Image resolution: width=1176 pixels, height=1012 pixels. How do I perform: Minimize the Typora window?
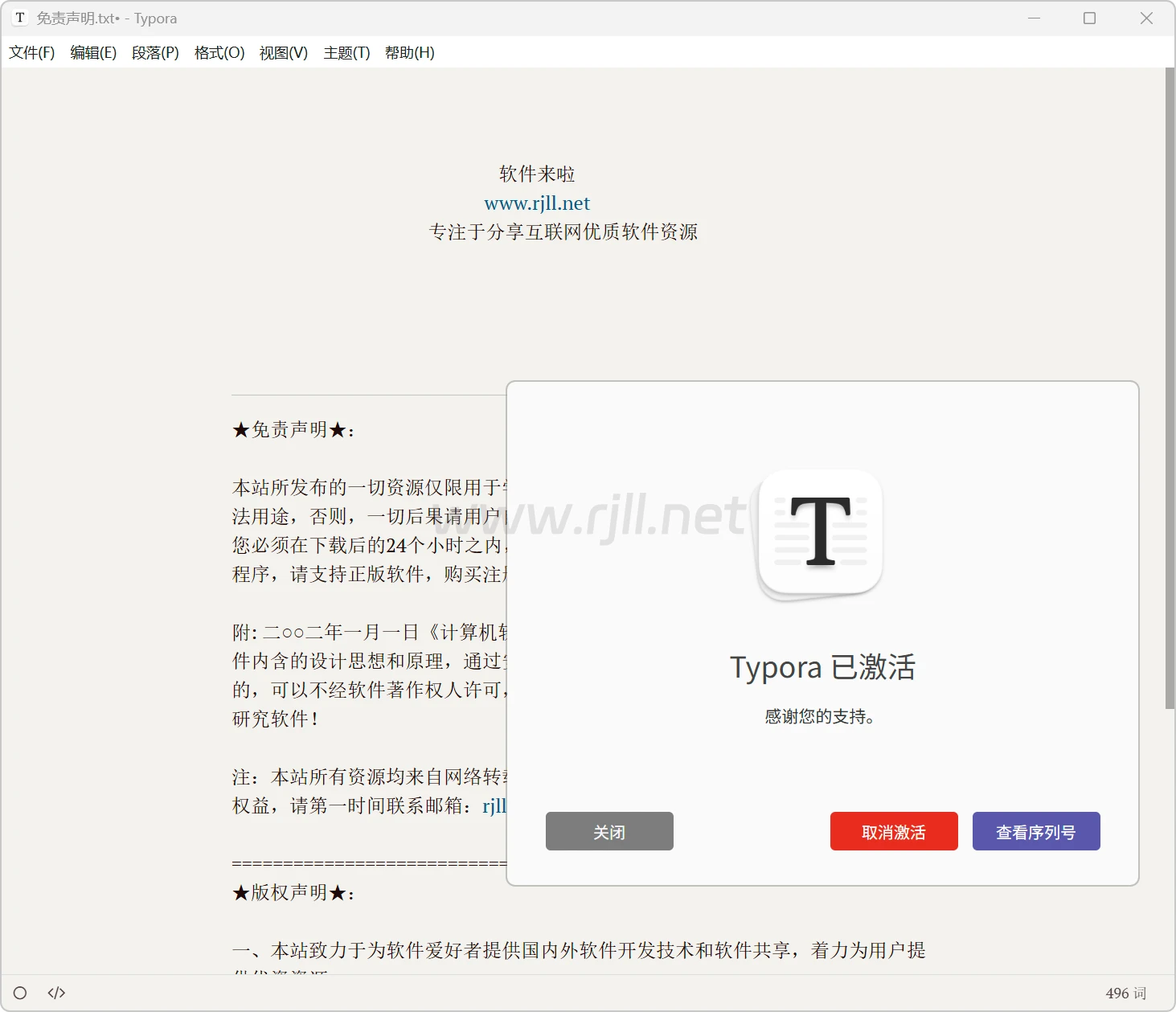point(1034,18)
